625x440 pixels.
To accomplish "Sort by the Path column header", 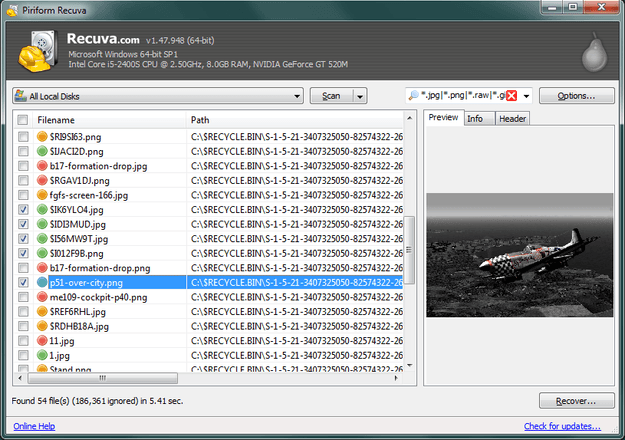I will [295, 120].
